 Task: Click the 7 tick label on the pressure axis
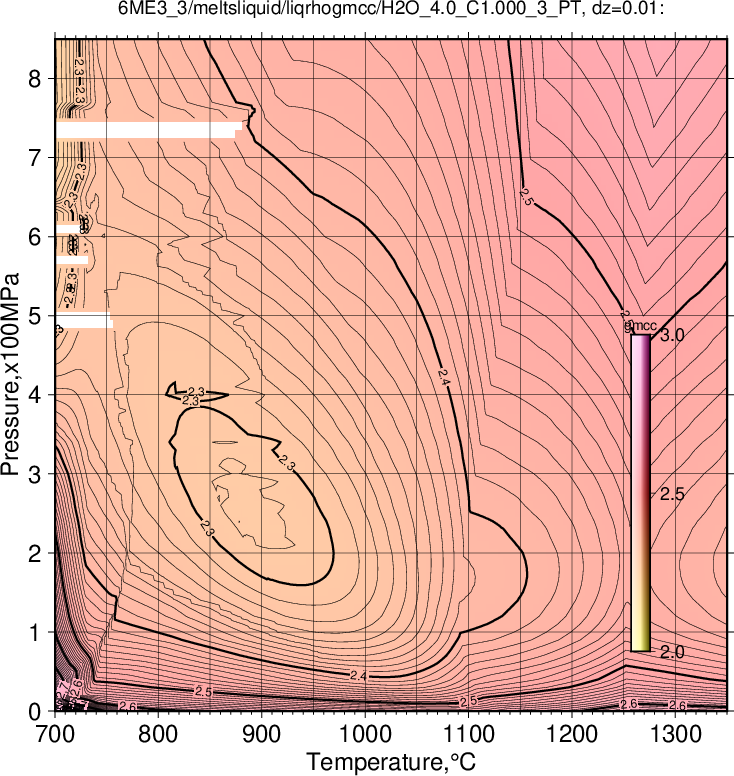pos(35,158)
